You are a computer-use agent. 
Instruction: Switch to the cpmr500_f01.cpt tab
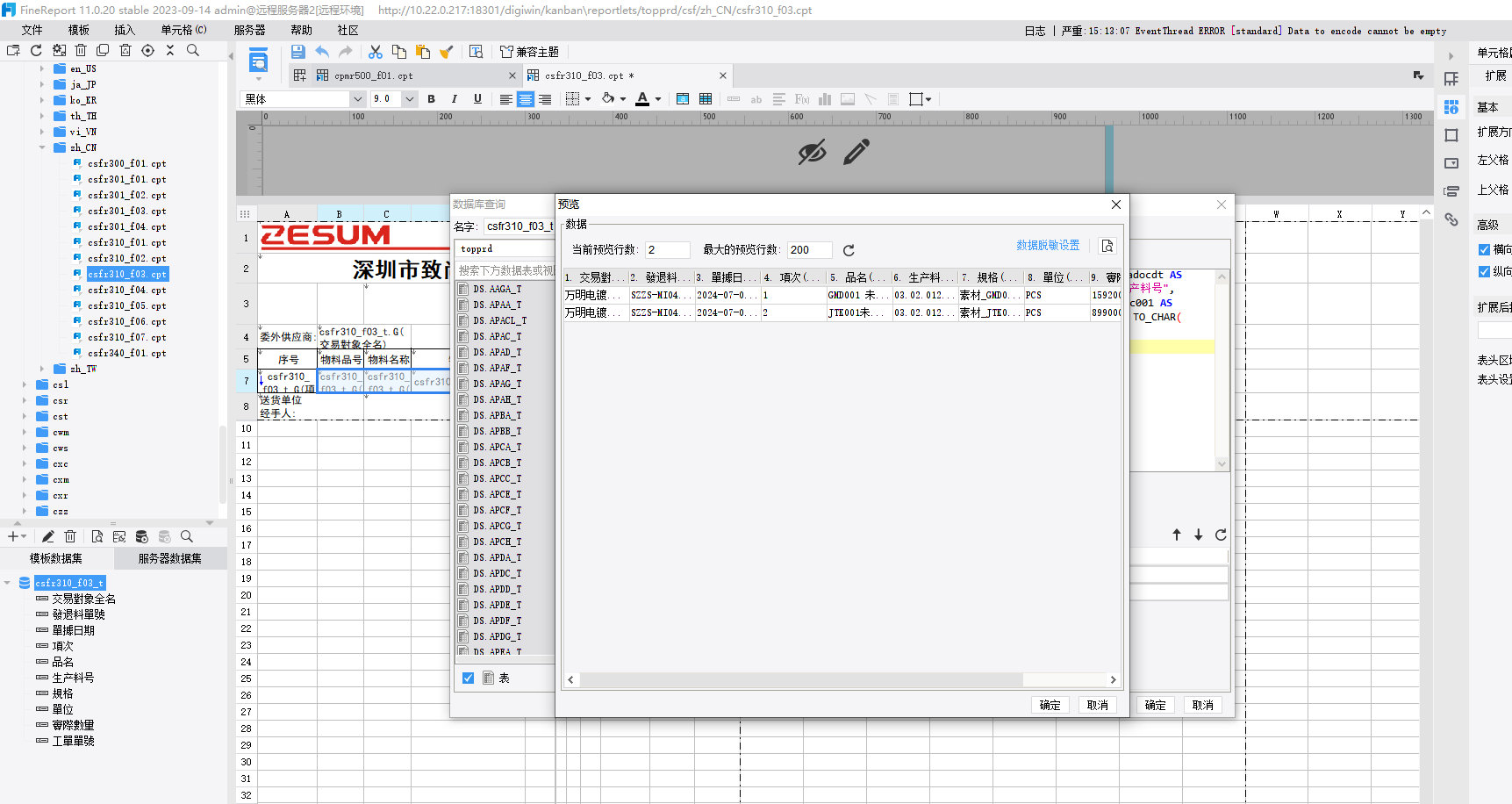[x=373, y=75]
